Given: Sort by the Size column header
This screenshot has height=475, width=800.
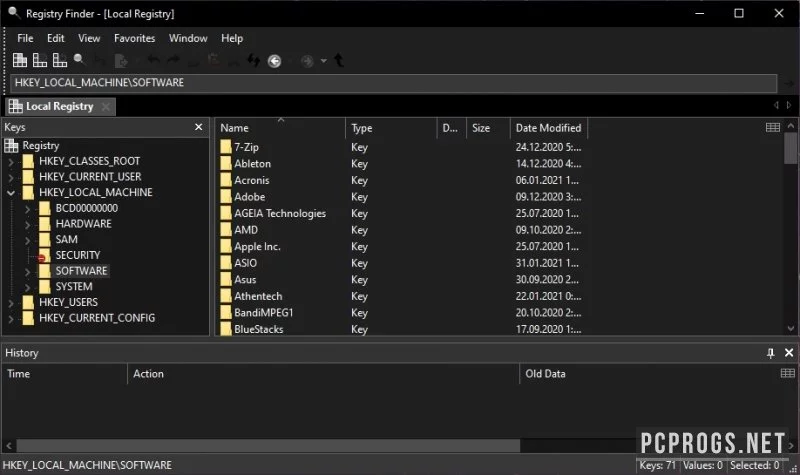Looking at the screenshot, I should pos(488,128).
